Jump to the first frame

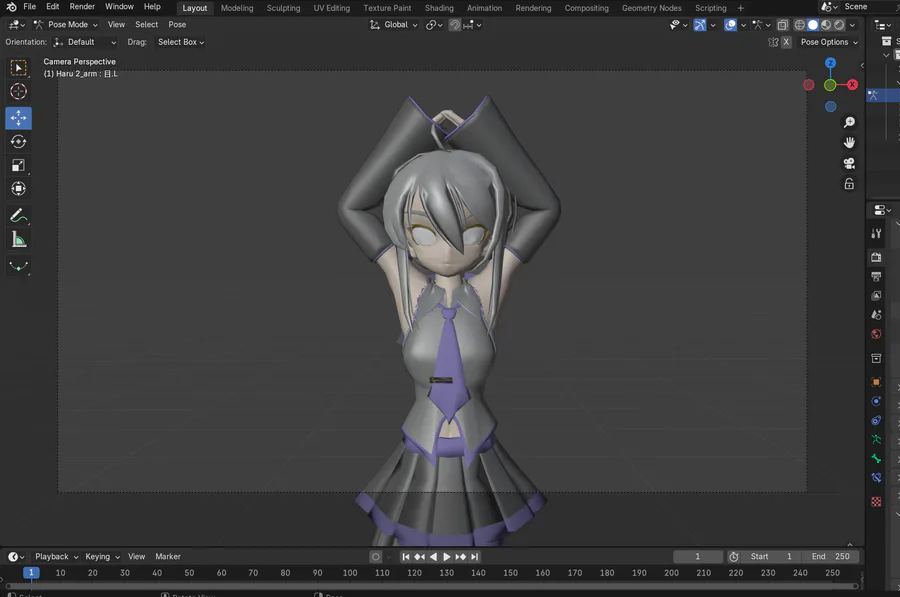[x=406, y=557]
